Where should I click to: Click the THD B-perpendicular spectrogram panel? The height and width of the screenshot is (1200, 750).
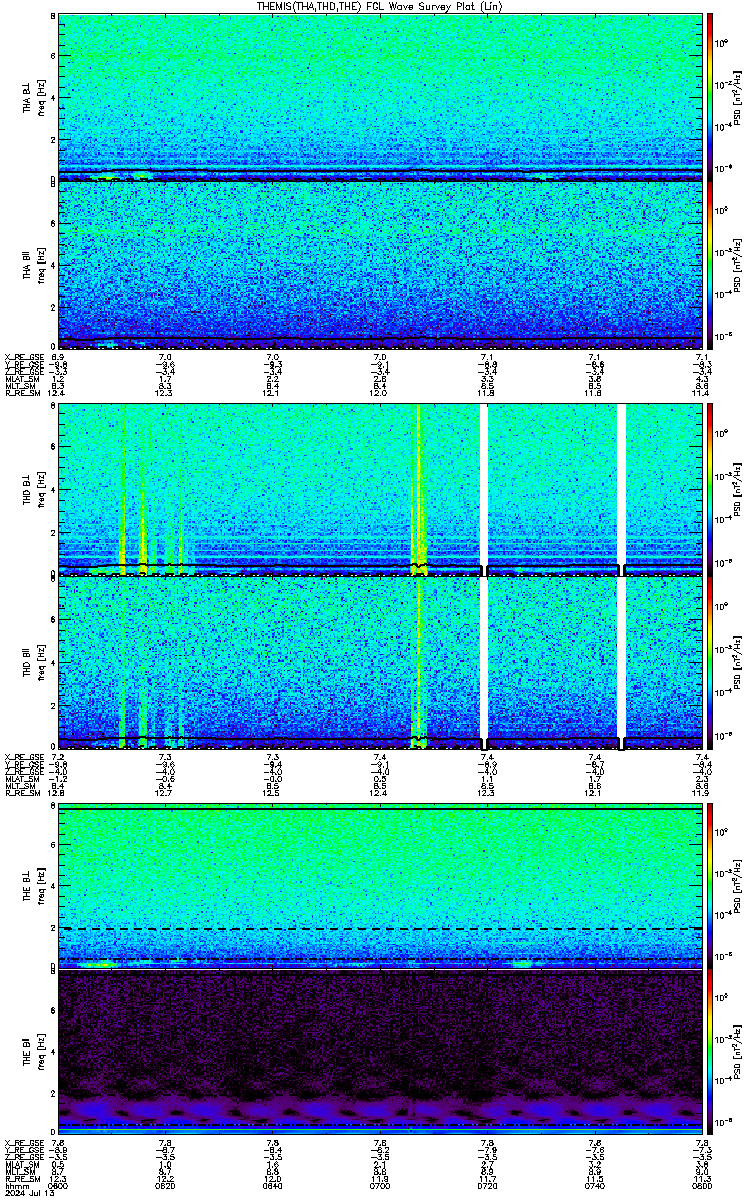tap(380, 489)
